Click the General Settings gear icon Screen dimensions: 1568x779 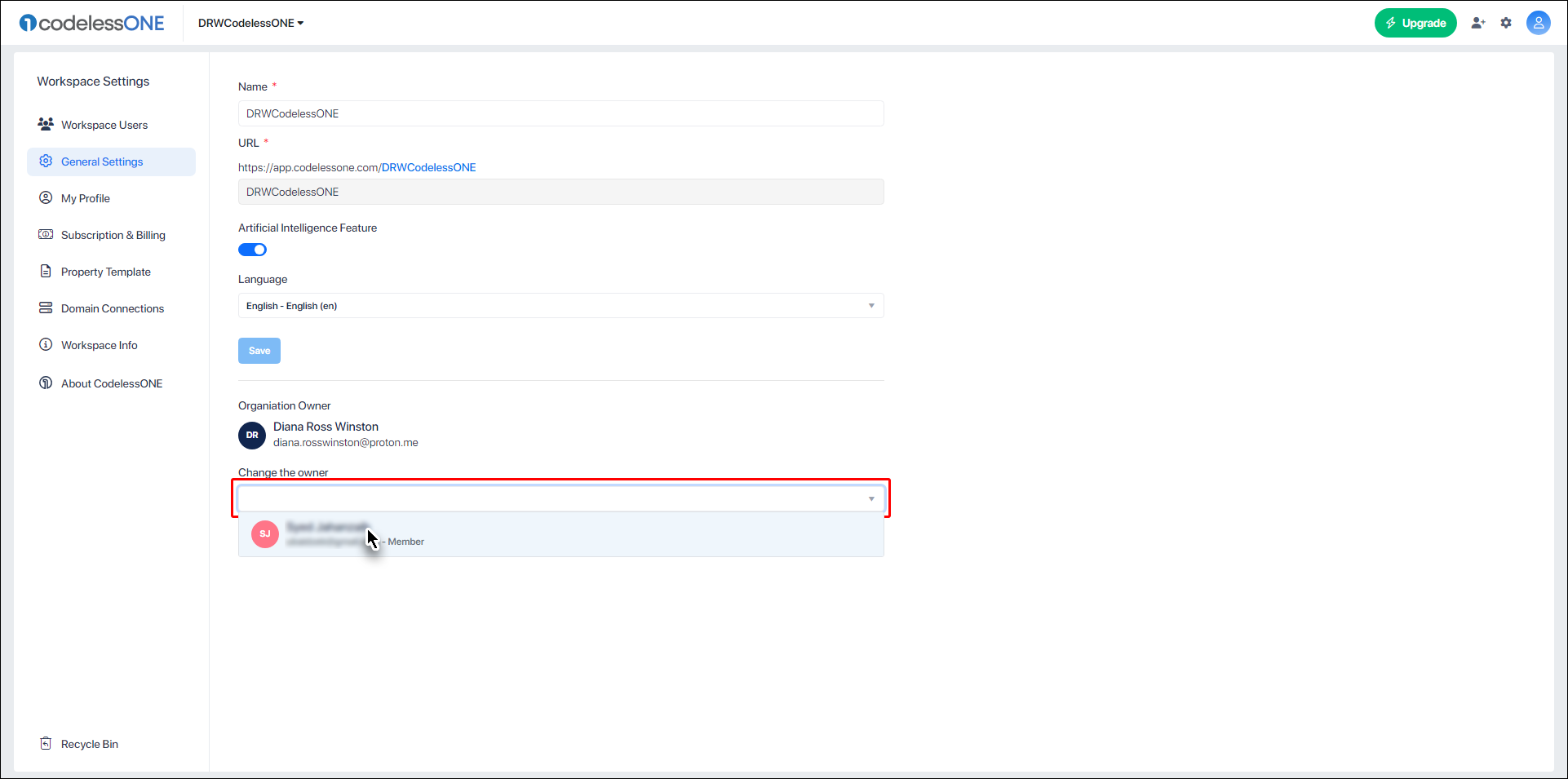tap(46, 161)
